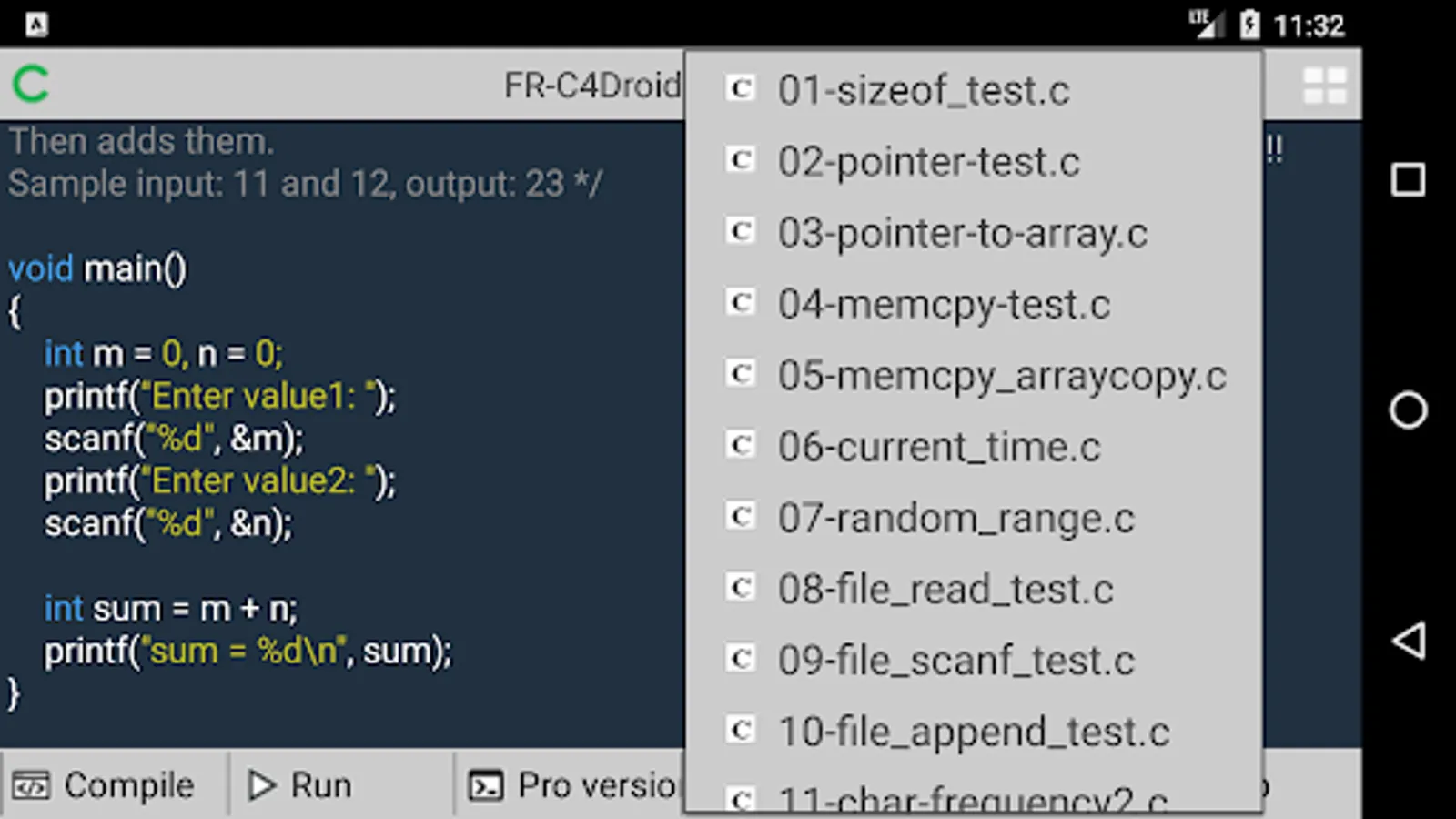Viewport: 1456px width, 819px height.
Task: Select 03-pointer-to-array.c in the list
Action: click(962, 233)
